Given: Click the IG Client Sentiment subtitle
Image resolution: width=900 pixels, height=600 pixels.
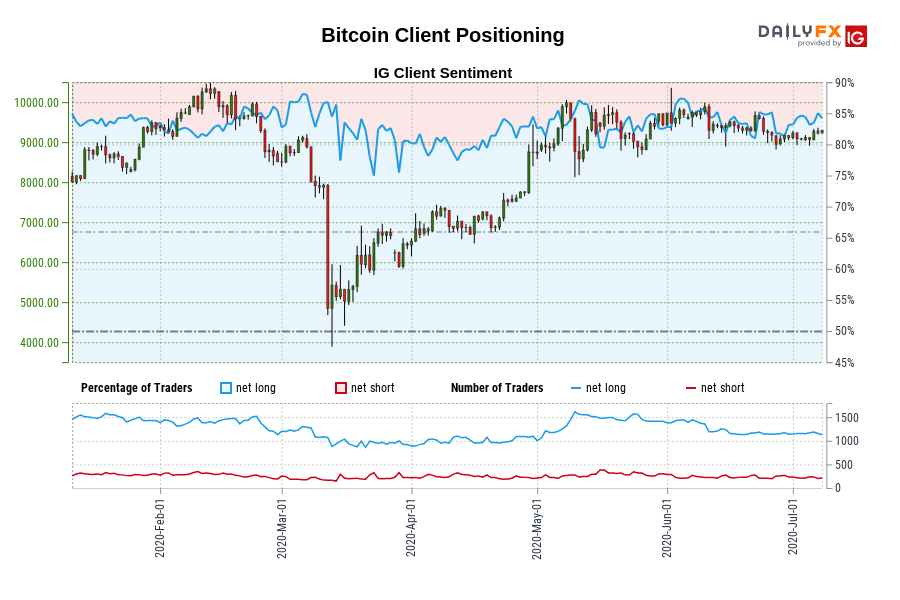Looking at the screenshot, I should (443, 73).
